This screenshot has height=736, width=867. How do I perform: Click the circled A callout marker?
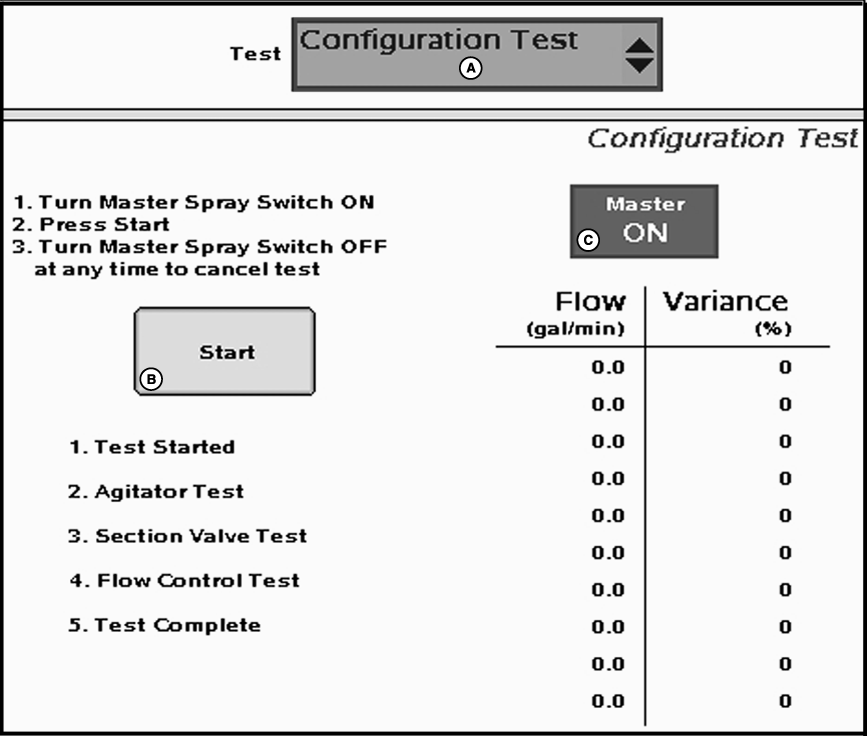click(470, 68)
